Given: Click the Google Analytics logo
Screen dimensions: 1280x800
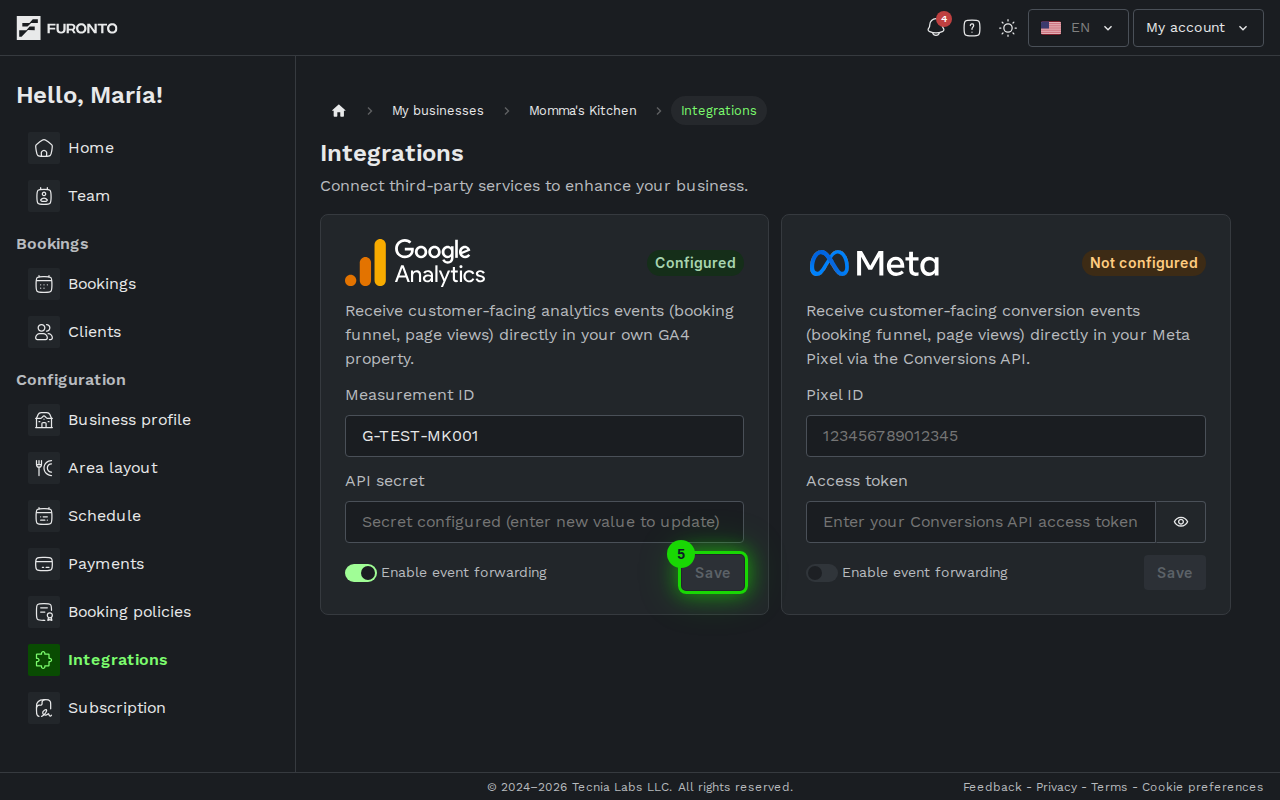Looking at the screenshot, I should (415, 263).
